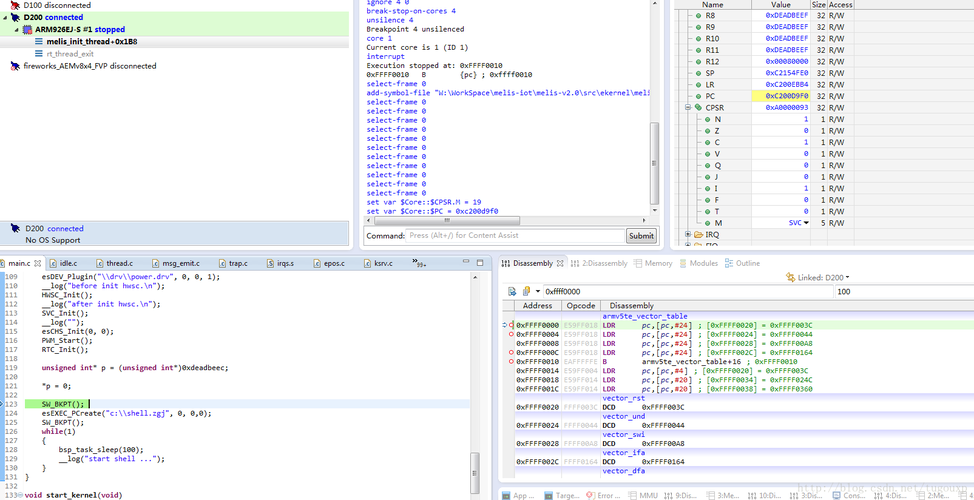This screenshot has width=974, height=500.
Task: Click the command history vertical scrollbar
Action: point(654,163)
